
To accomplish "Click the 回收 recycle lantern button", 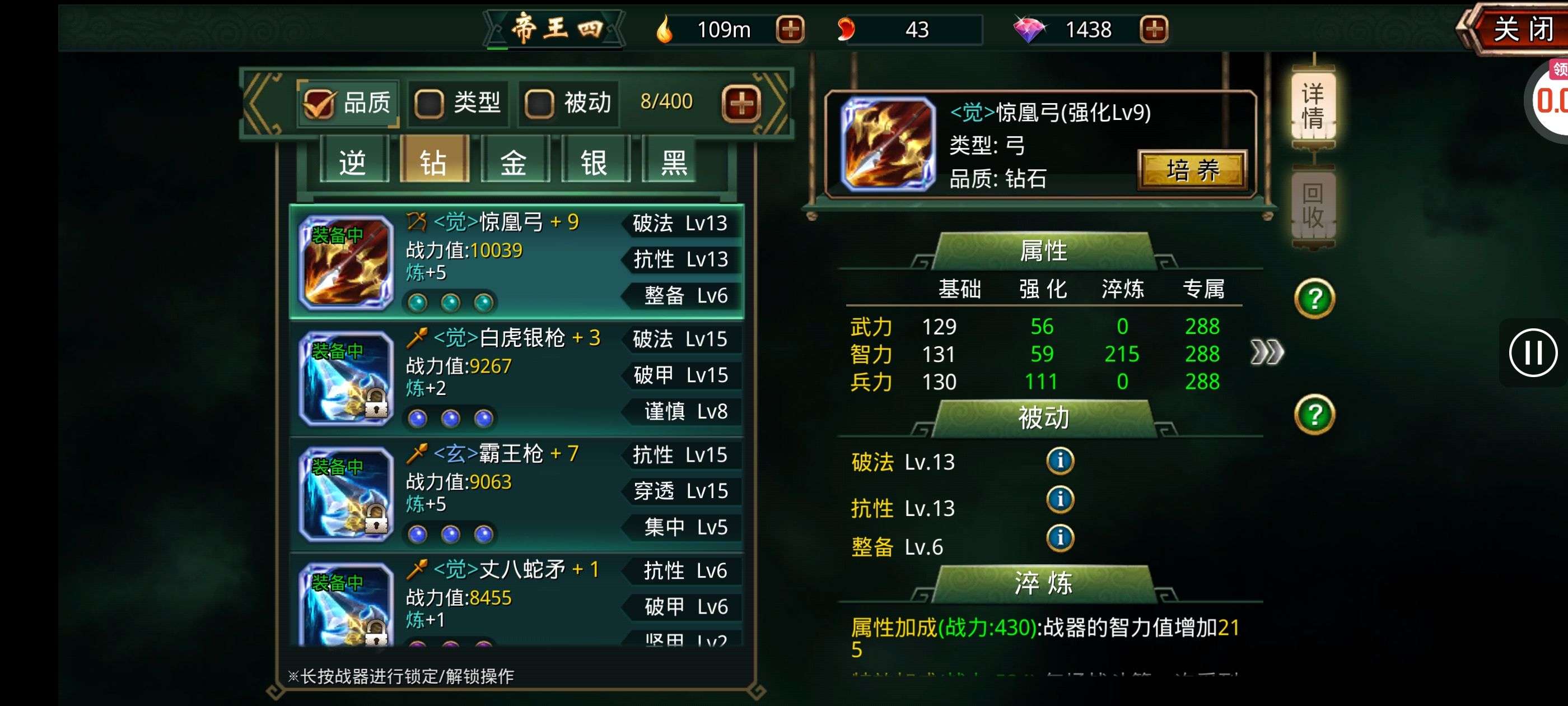I will tap(1313, 206).
